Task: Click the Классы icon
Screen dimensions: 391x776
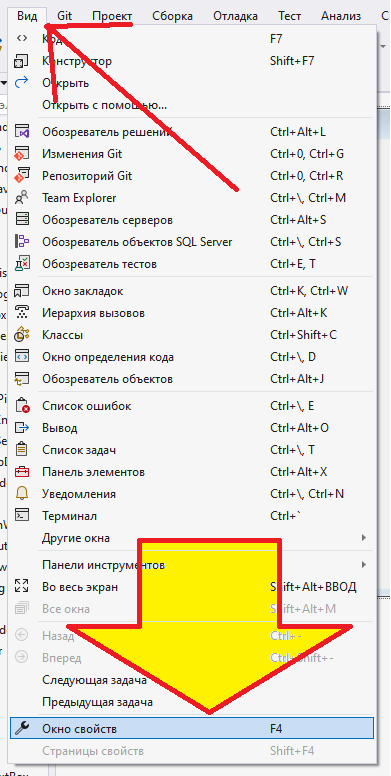Action: (22, 335)
